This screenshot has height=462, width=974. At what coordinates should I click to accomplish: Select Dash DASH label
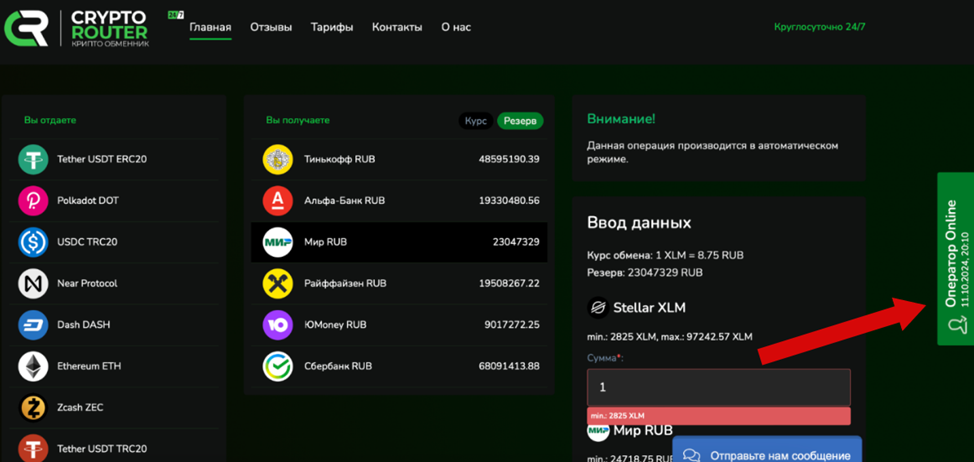(x=84, y=325)
